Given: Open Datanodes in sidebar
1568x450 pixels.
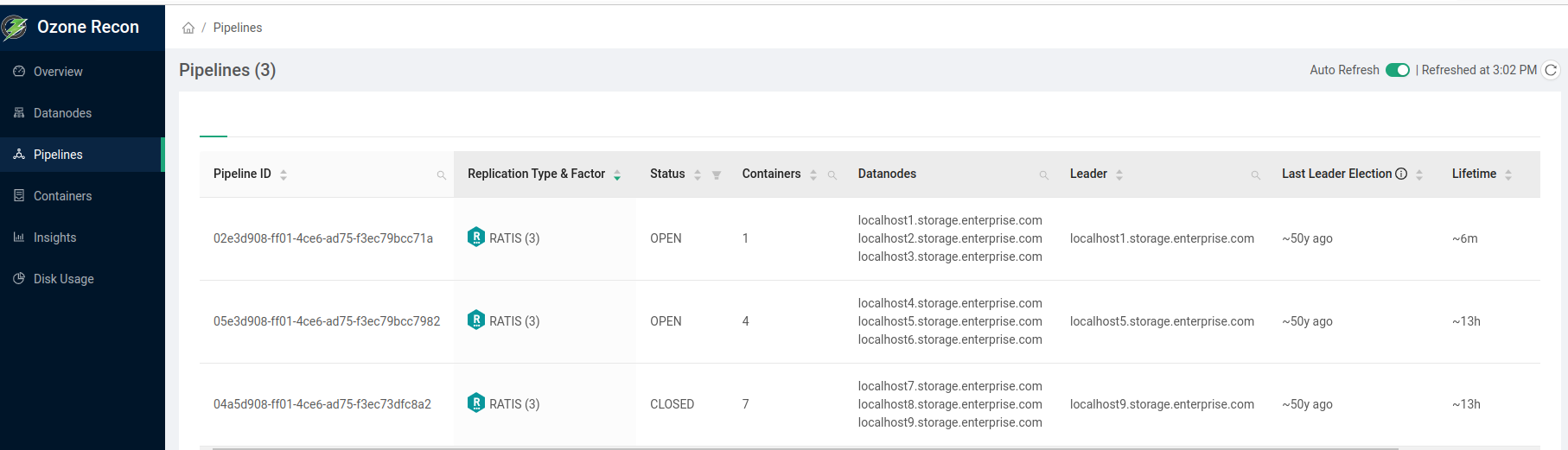Looking at the screenshot, I should pos(62,113).
